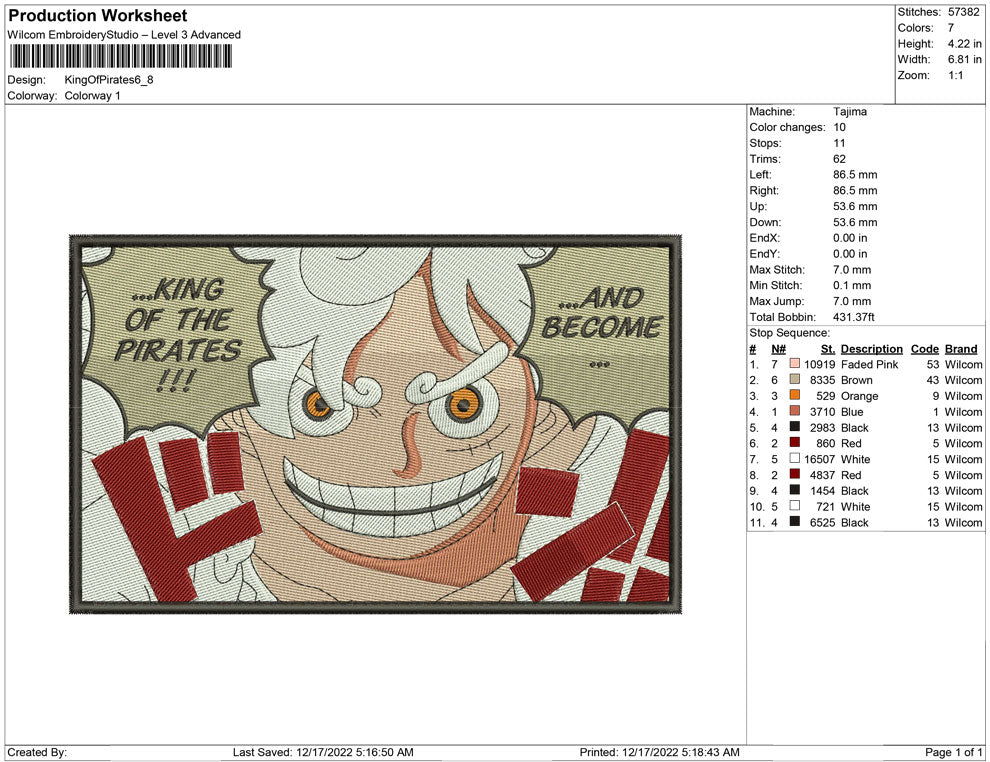Sort by the St. column header
The width and height of the screenshot is (990, 762).
click(827, 348)
